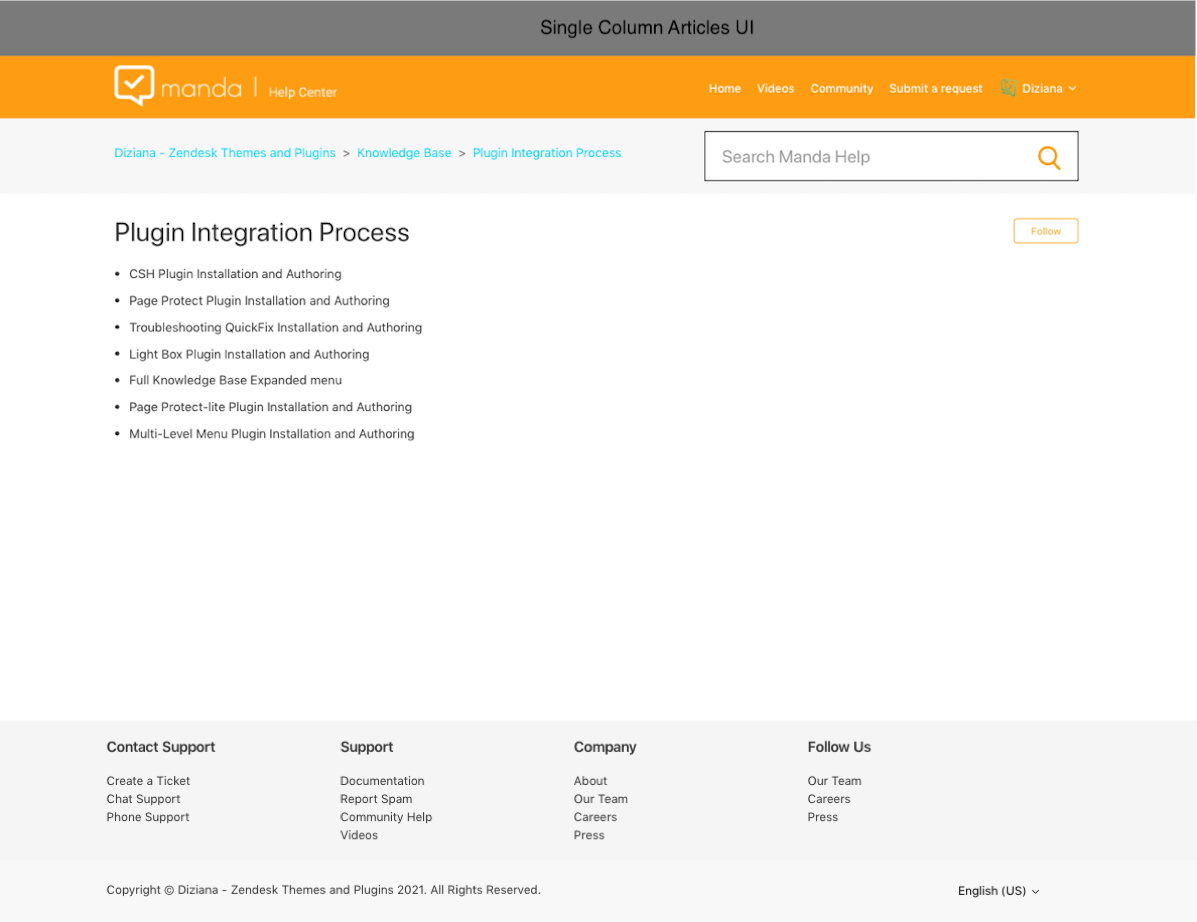Open Multi-Level Menu Plugin Installation and Authoring

click(x=271, y=434)
